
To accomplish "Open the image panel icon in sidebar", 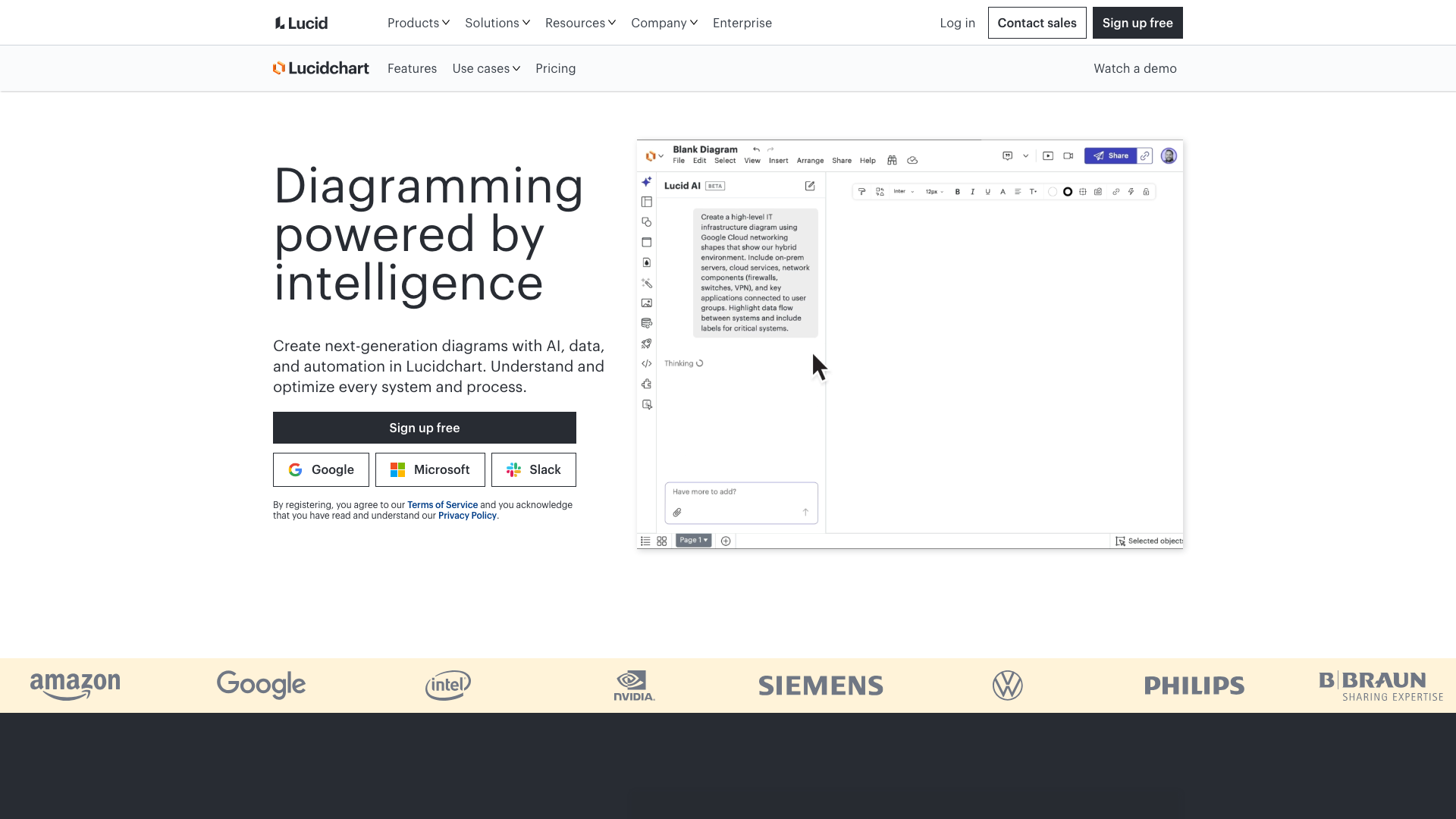I will 646,303.
